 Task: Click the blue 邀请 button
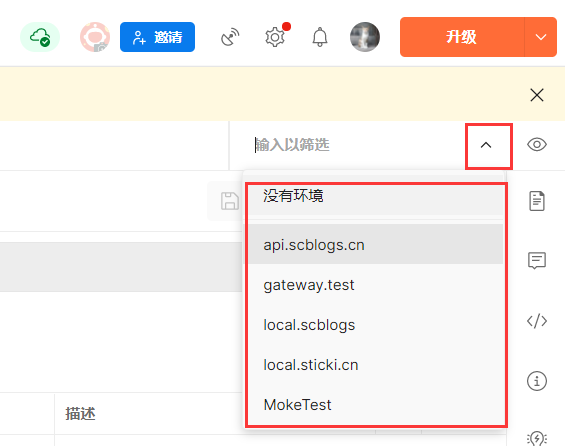(157, 37)
